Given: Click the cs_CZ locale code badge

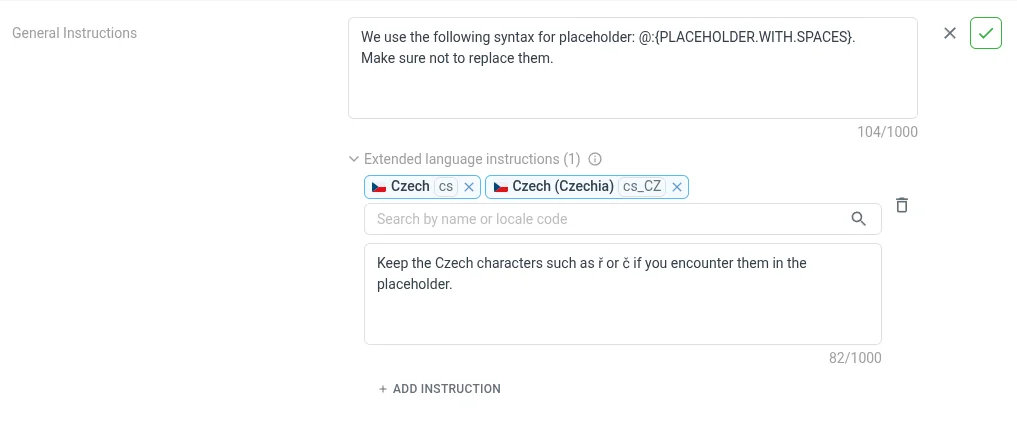Looking at the screenshot, I should click(x=642, y=187).
